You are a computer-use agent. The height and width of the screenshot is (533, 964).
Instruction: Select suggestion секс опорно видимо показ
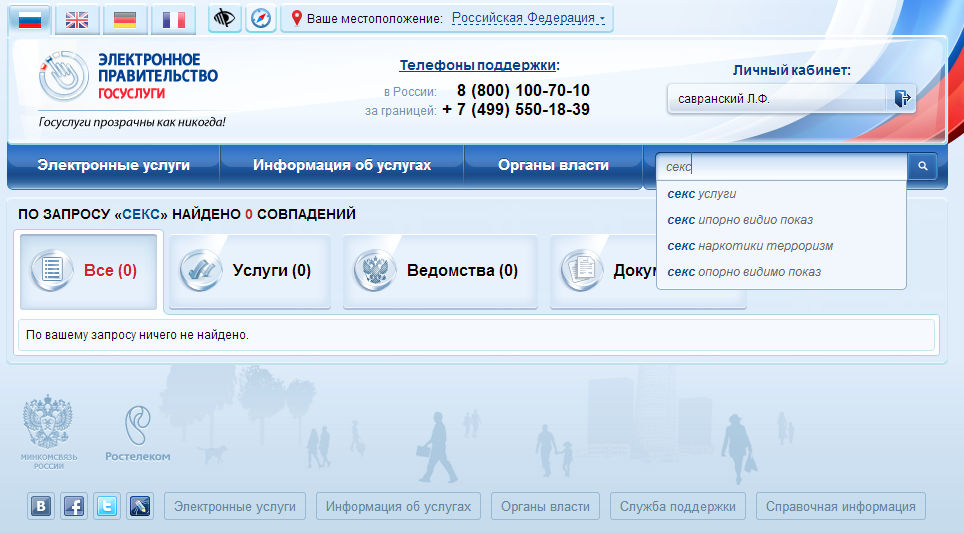781,272
